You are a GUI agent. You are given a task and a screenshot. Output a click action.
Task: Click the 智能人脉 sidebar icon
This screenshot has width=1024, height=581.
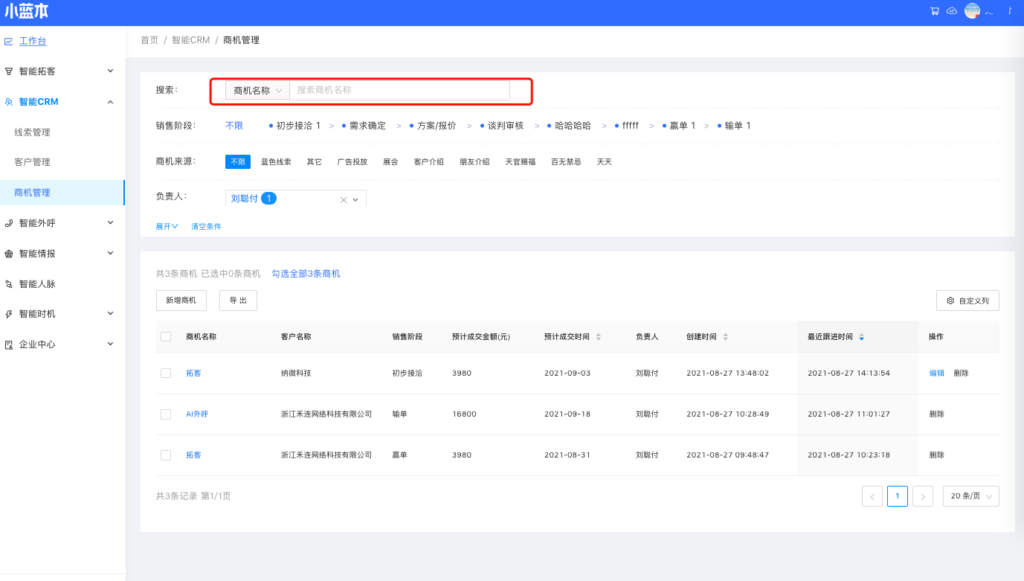pyautogui.click(x=9, y=284)
